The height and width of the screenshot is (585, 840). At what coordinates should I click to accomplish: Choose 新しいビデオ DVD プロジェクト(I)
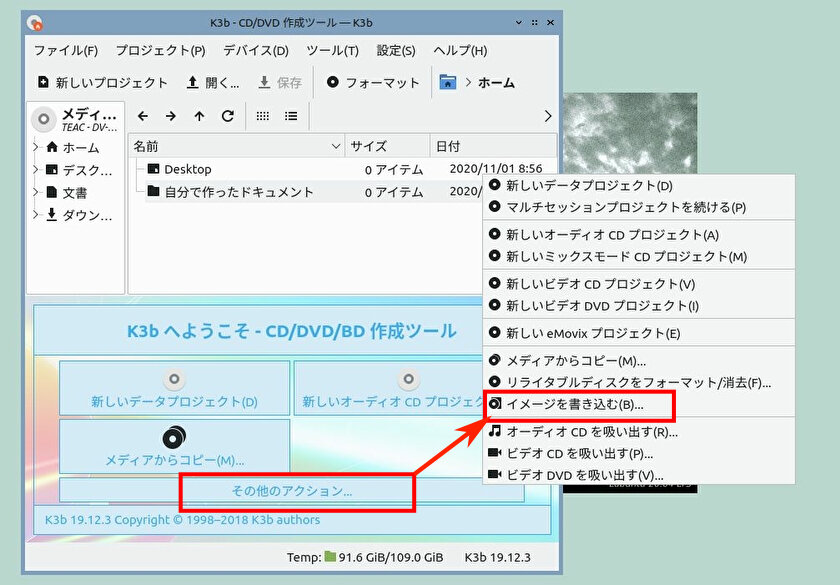(x=639, y=305)
